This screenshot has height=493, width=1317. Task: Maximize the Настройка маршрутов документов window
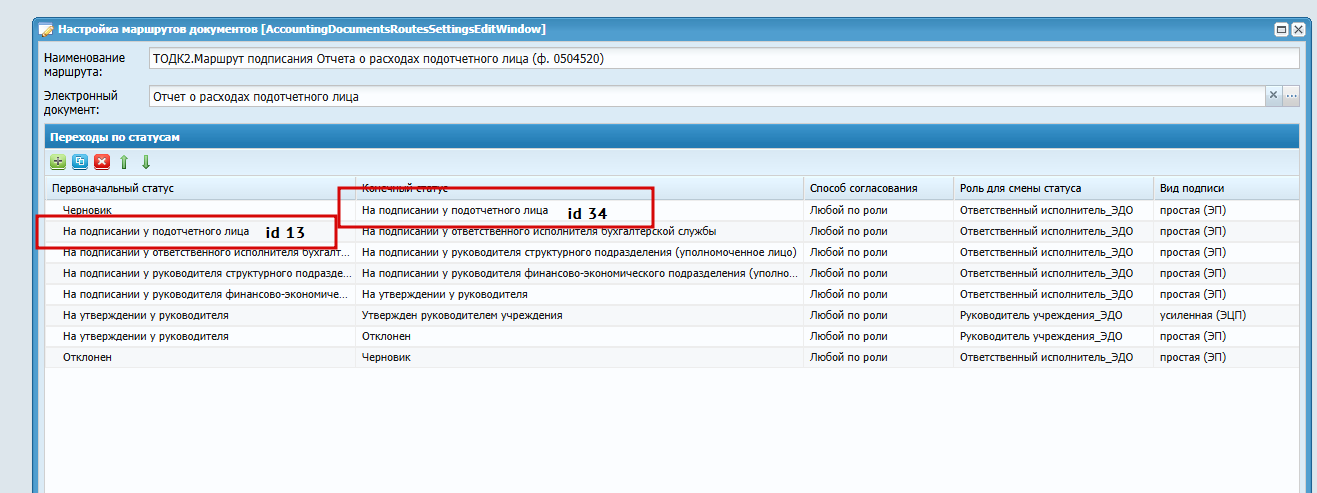[x=1280, y=29]
